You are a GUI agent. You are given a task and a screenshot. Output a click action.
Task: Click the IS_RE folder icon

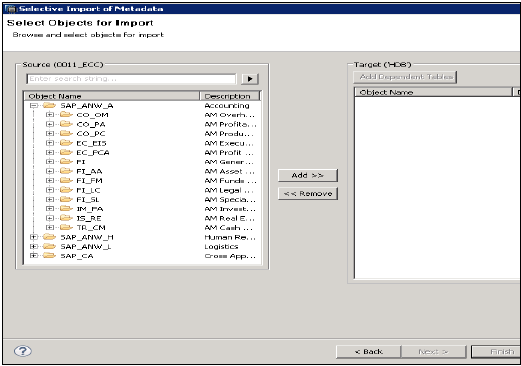66,218
